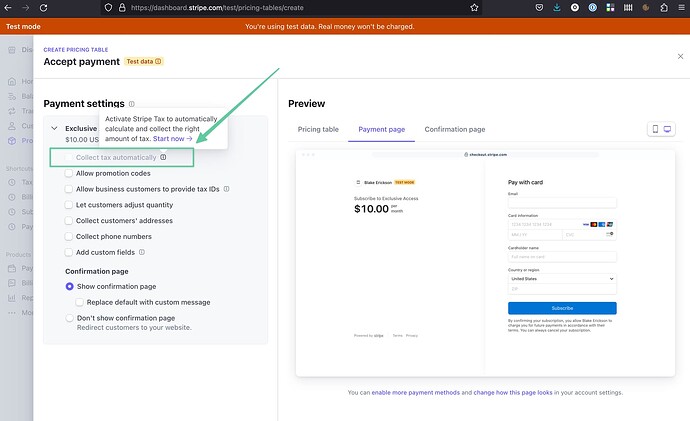Click info icon next to Payment settings heading
This screenshot has width=690, height=421.
coord(132,104)
